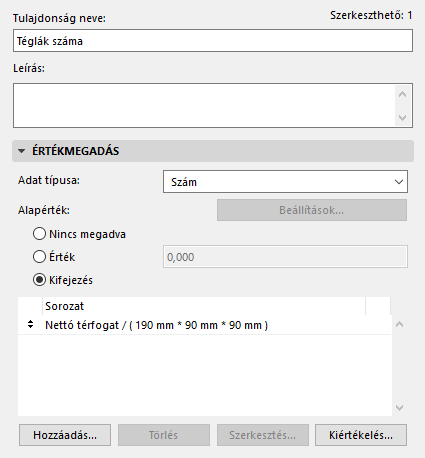Click the up arrow in the Leírás scrollbar
Image resolution: width=425 pixels, height=458 pixels.
pyautogui.click(x=402, y=95)
